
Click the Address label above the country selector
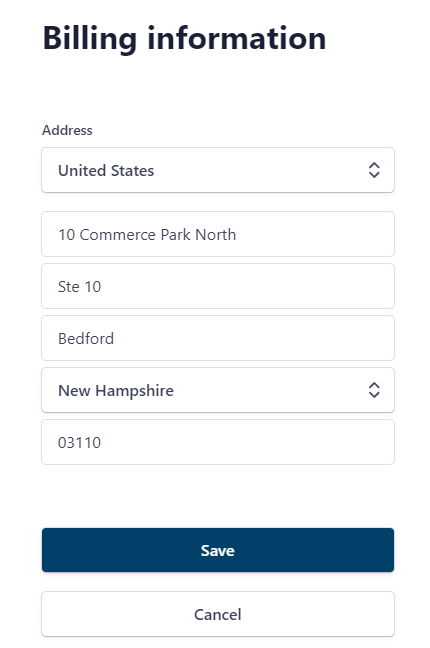click(x=67, y=130)
